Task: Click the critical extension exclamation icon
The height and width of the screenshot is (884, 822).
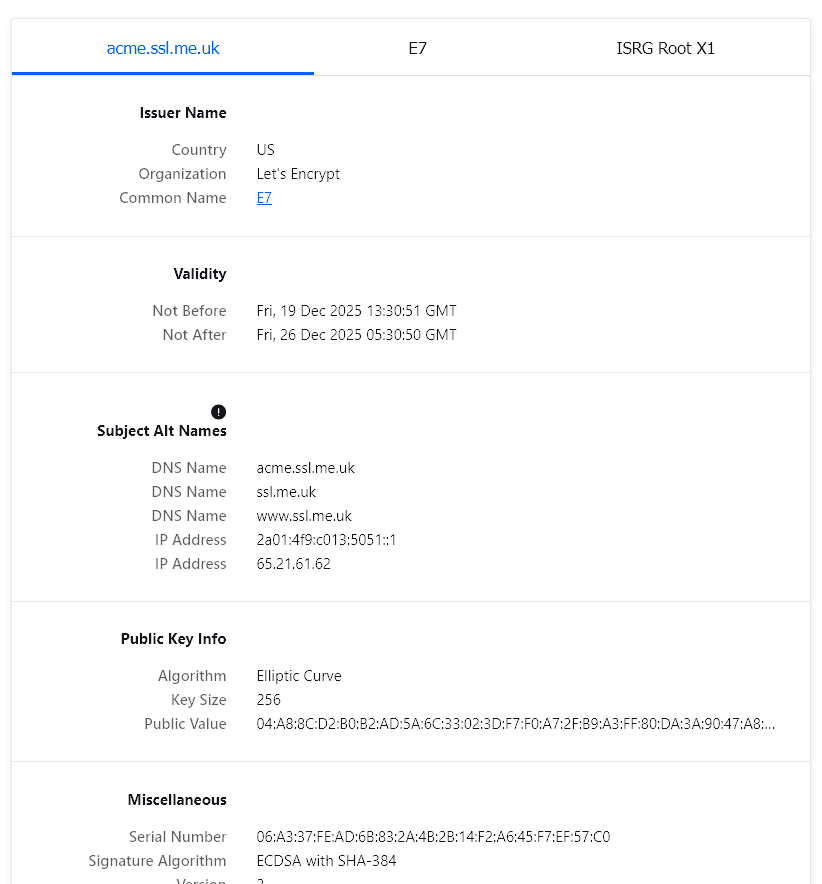Action: tap(219, 412)
